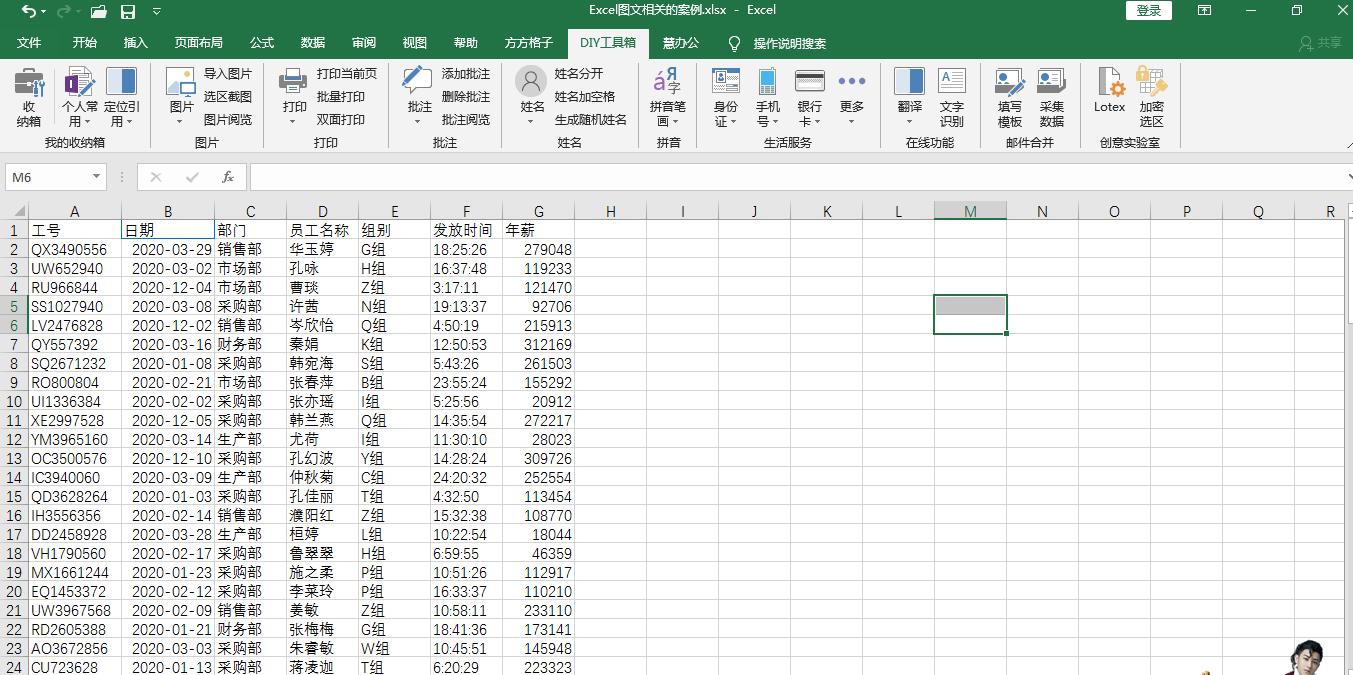This screenshot has height=675, width=1353.
Task: Click the 登录 login button
Action: click(1149, 11)
